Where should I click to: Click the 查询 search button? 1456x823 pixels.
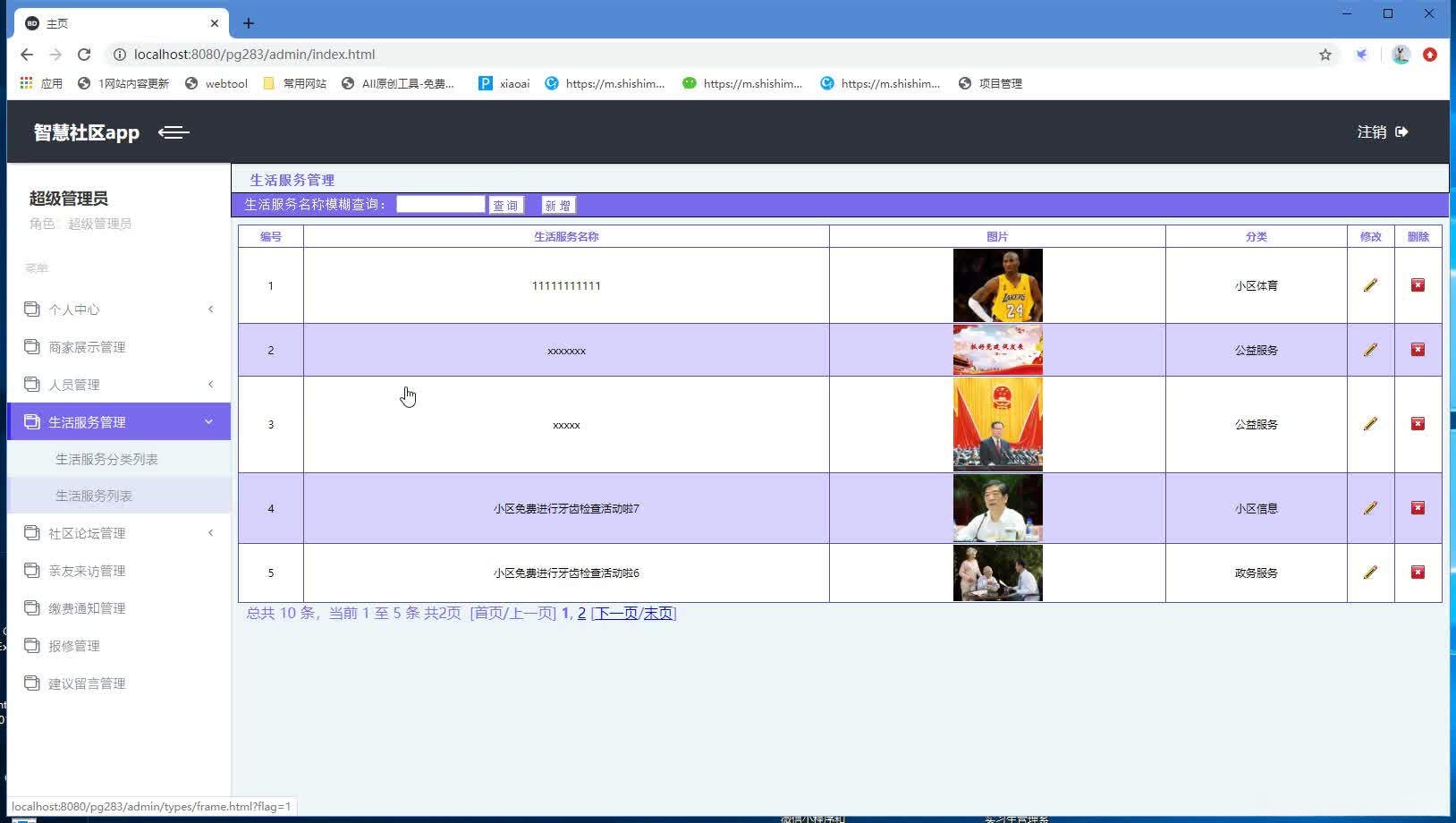pos(506,204)
